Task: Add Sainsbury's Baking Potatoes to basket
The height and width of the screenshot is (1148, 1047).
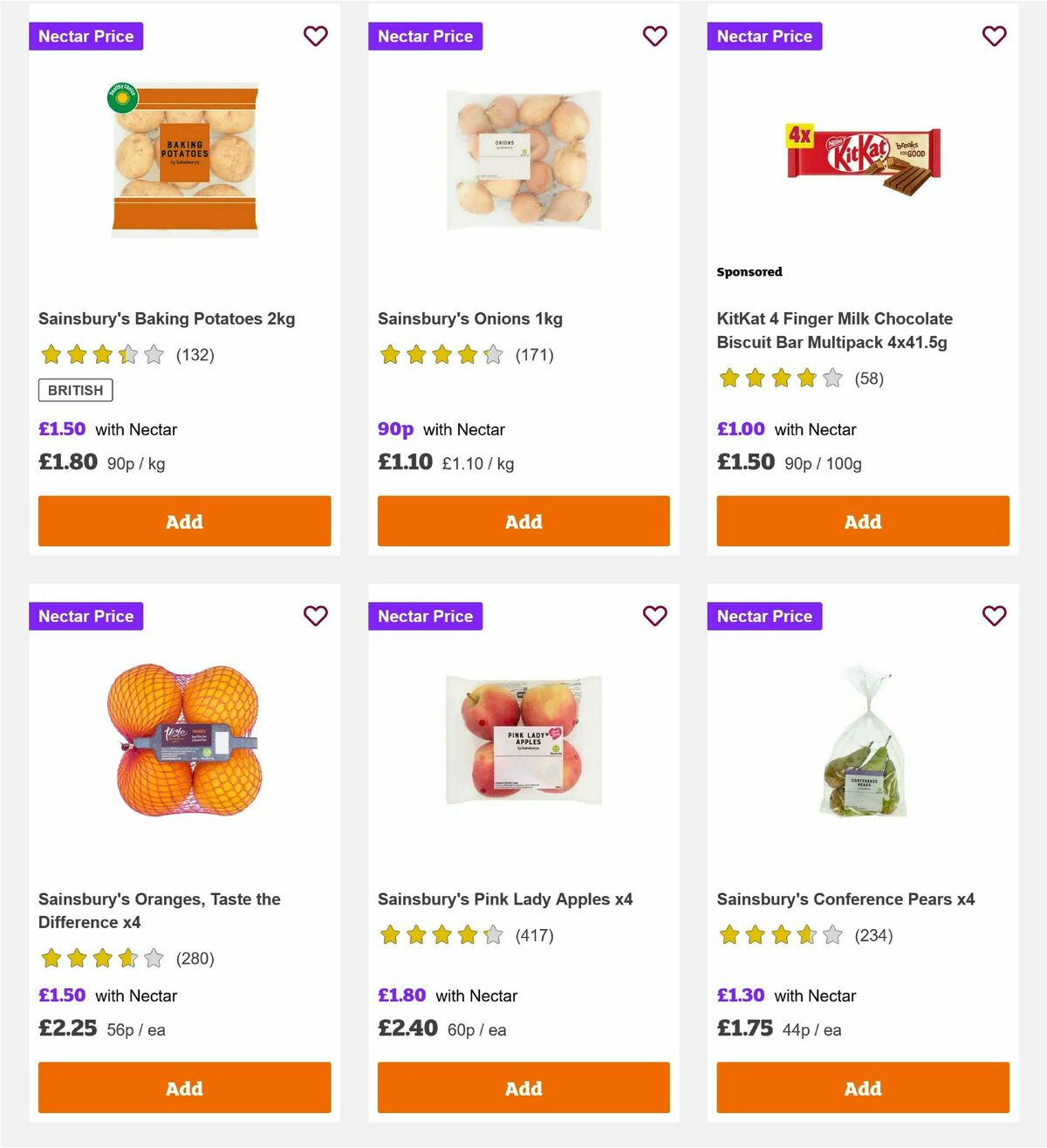Action: coord(183,521)
